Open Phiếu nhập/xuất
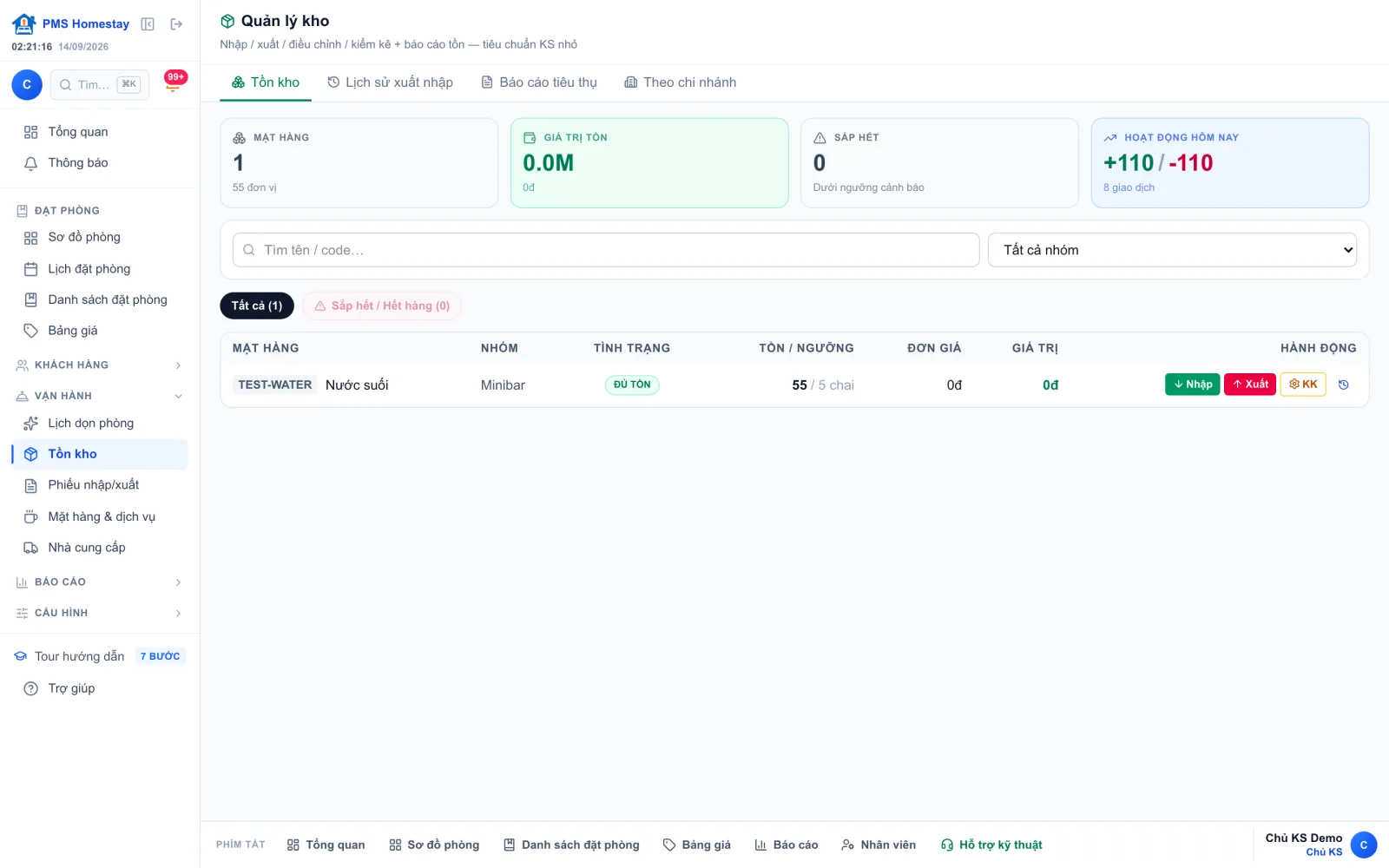The image size is (1389, 868). tap(99, 485)
